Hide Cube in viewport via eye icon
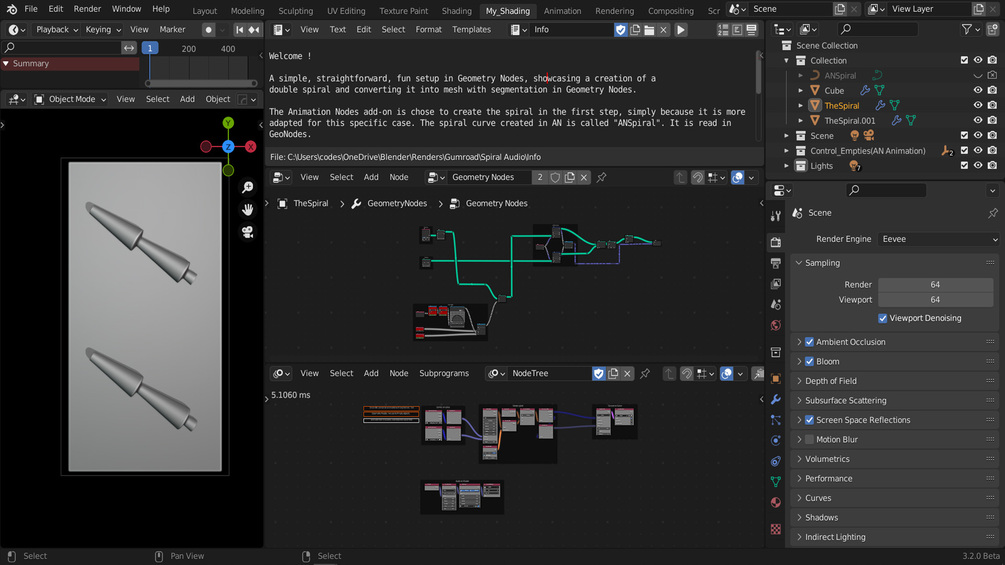The height and width of the screenshot is (565, 1005). pyautogui.click(x=978, y=90)
